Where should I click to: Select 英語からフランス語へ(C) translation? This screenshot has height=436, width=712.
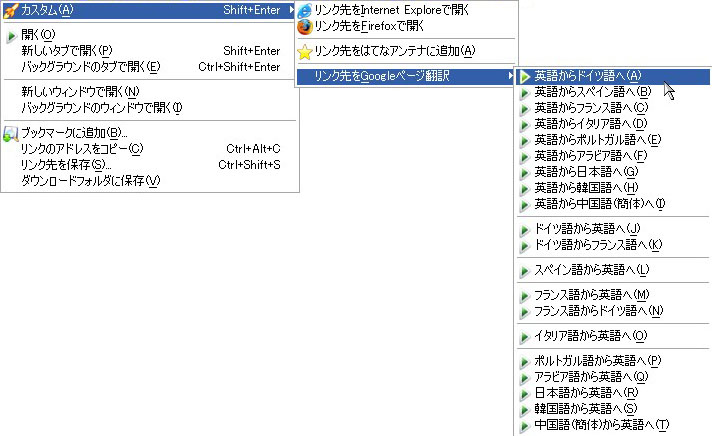tap(613, 108)
